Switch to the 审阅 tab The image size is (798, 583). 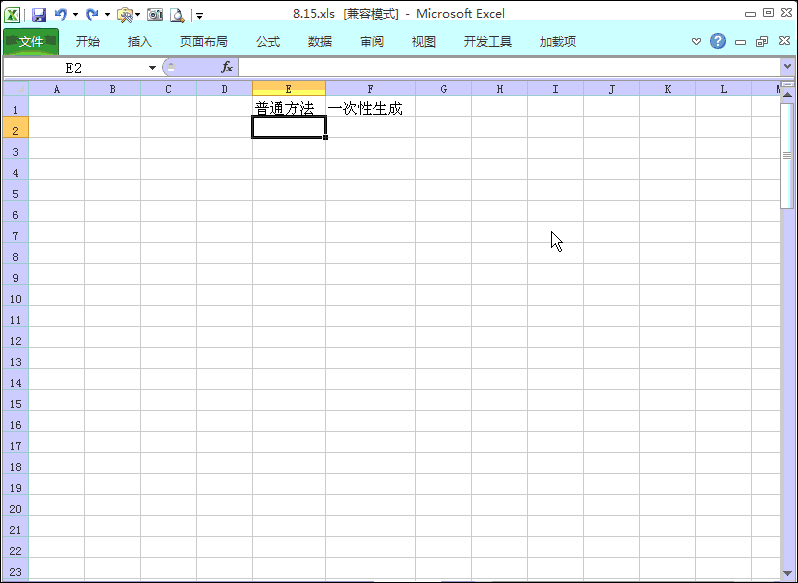tap(372, 42)
